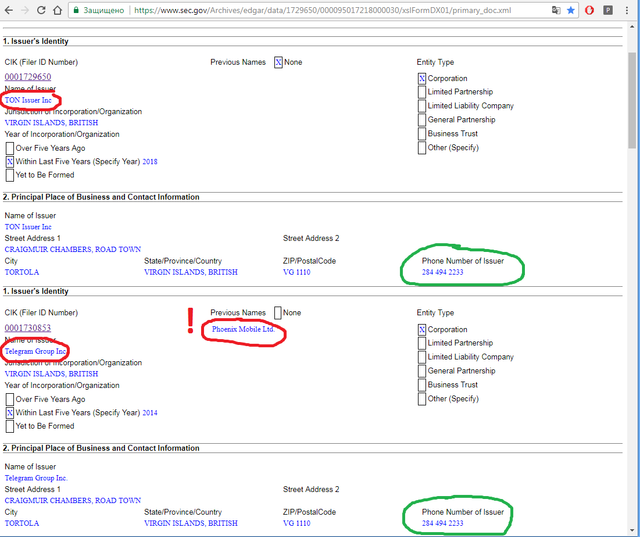The width and height of the screenshot is (640, 537).
Task: Click the incorporation year 2014
Action: (150, 413)
